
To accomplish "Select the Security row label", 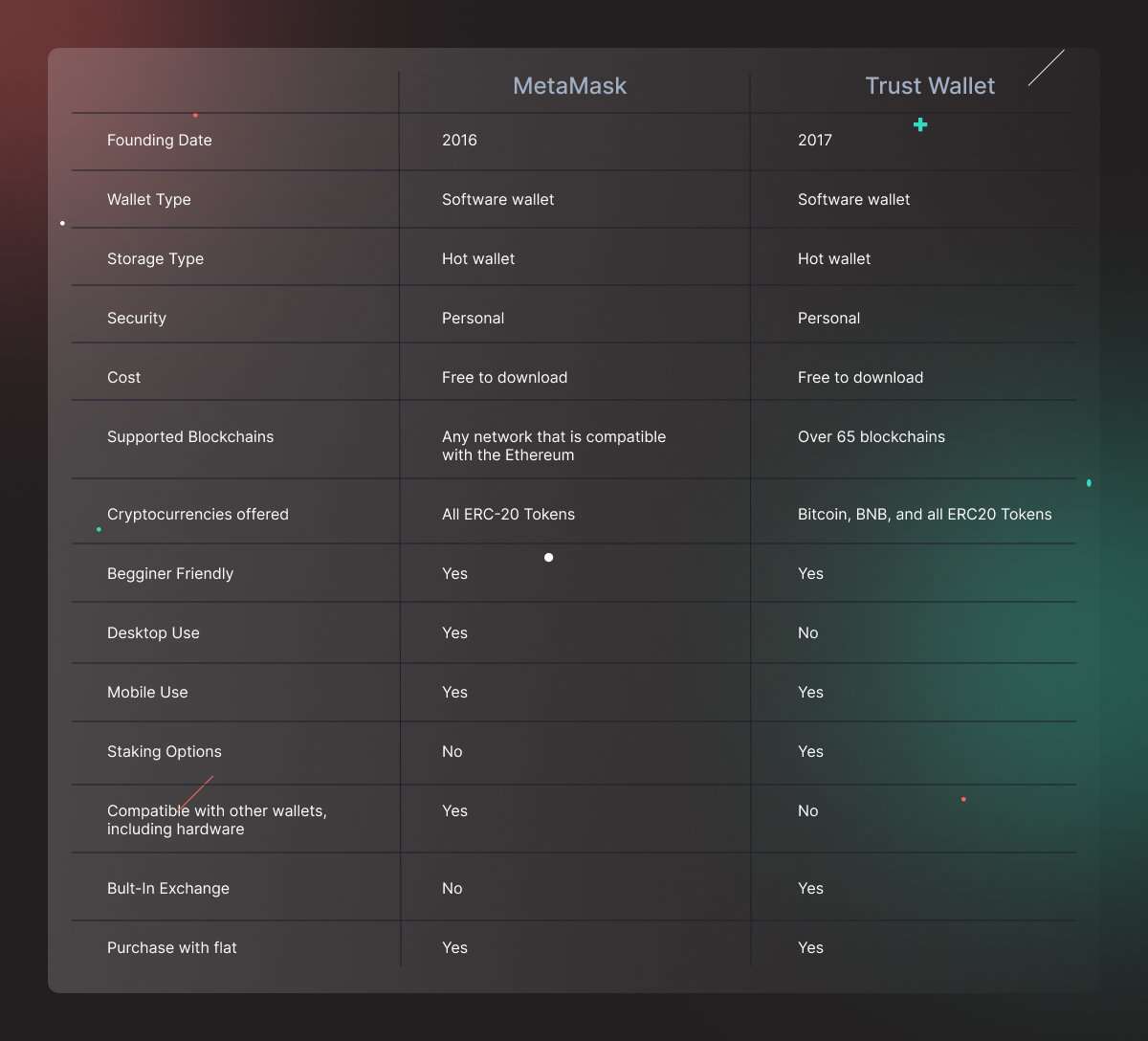I will coord(137,318).
